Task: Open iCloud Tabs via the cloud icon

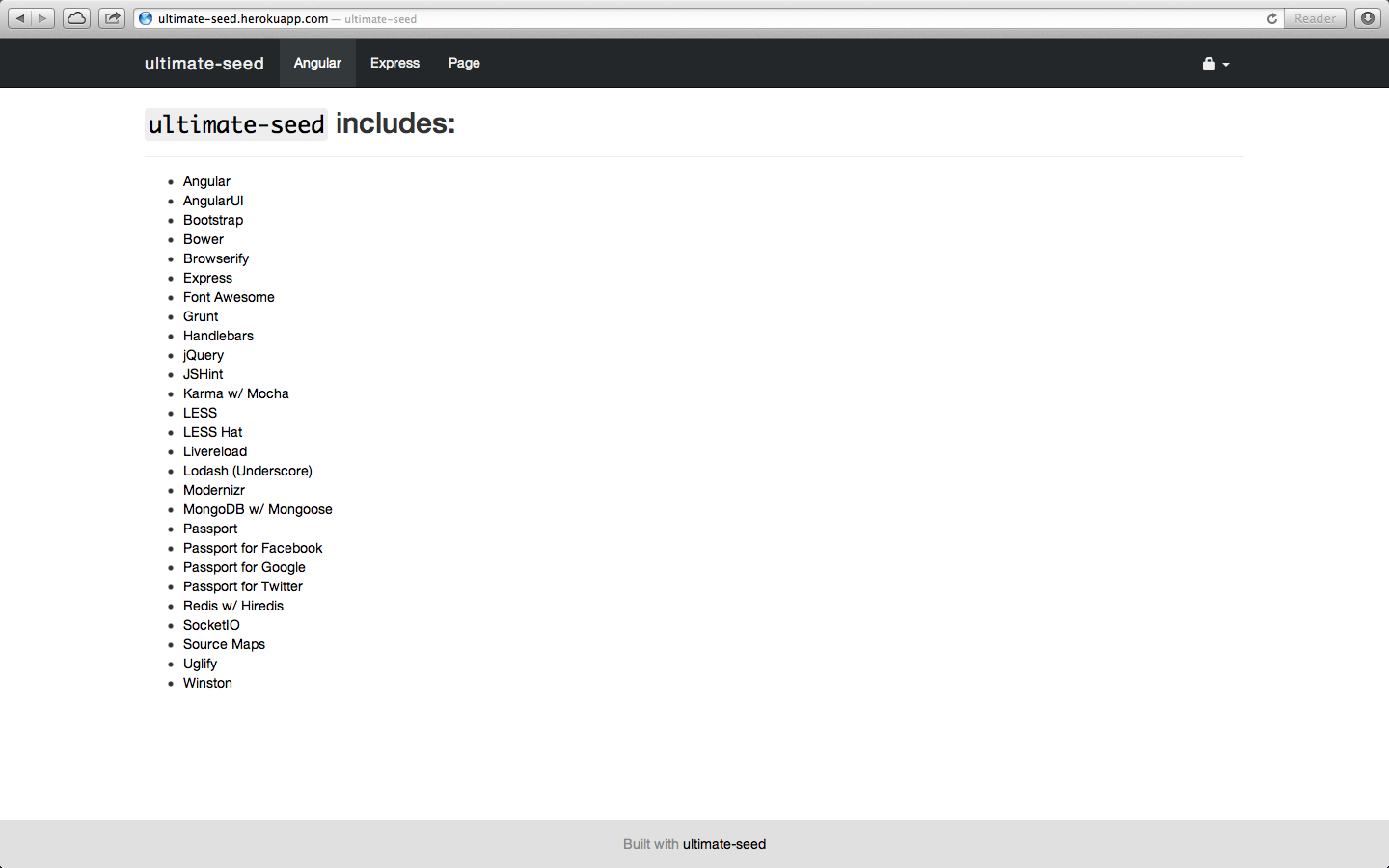Action: [75, 17]
